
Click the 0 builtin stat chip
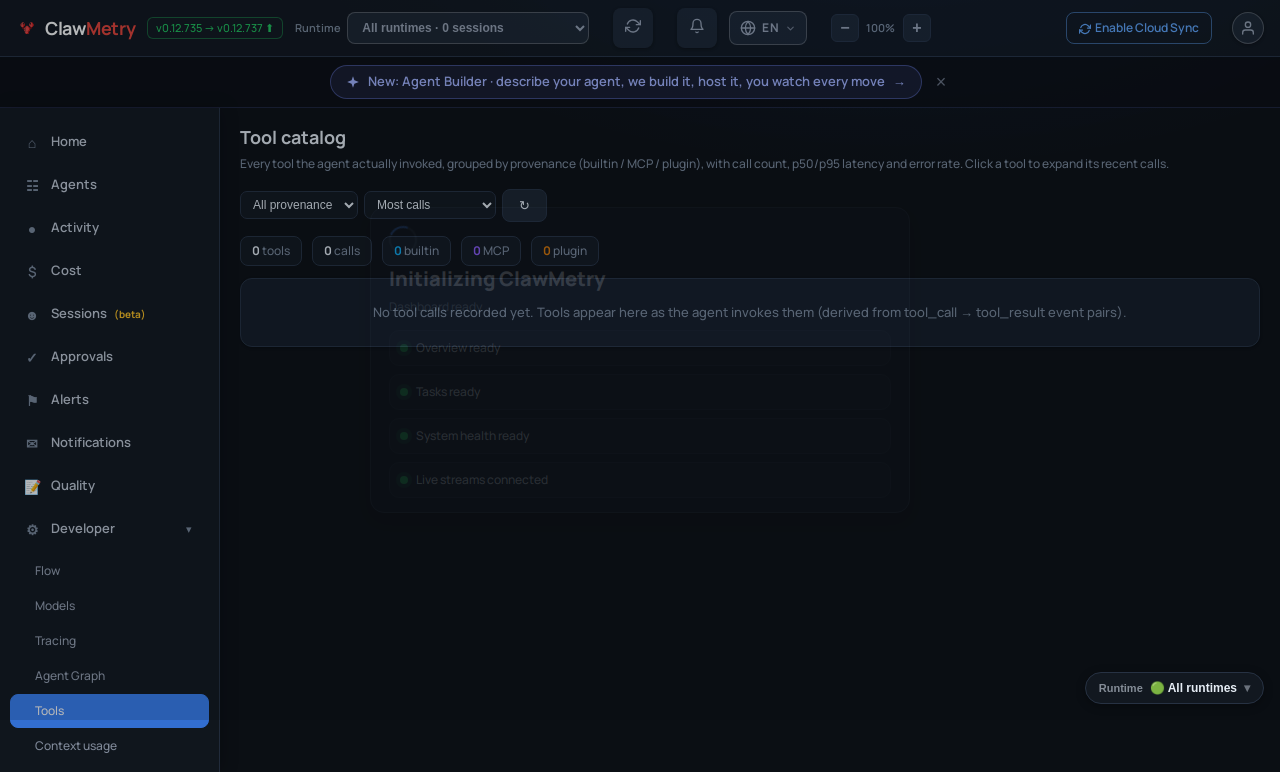click(x=416, y=251)
